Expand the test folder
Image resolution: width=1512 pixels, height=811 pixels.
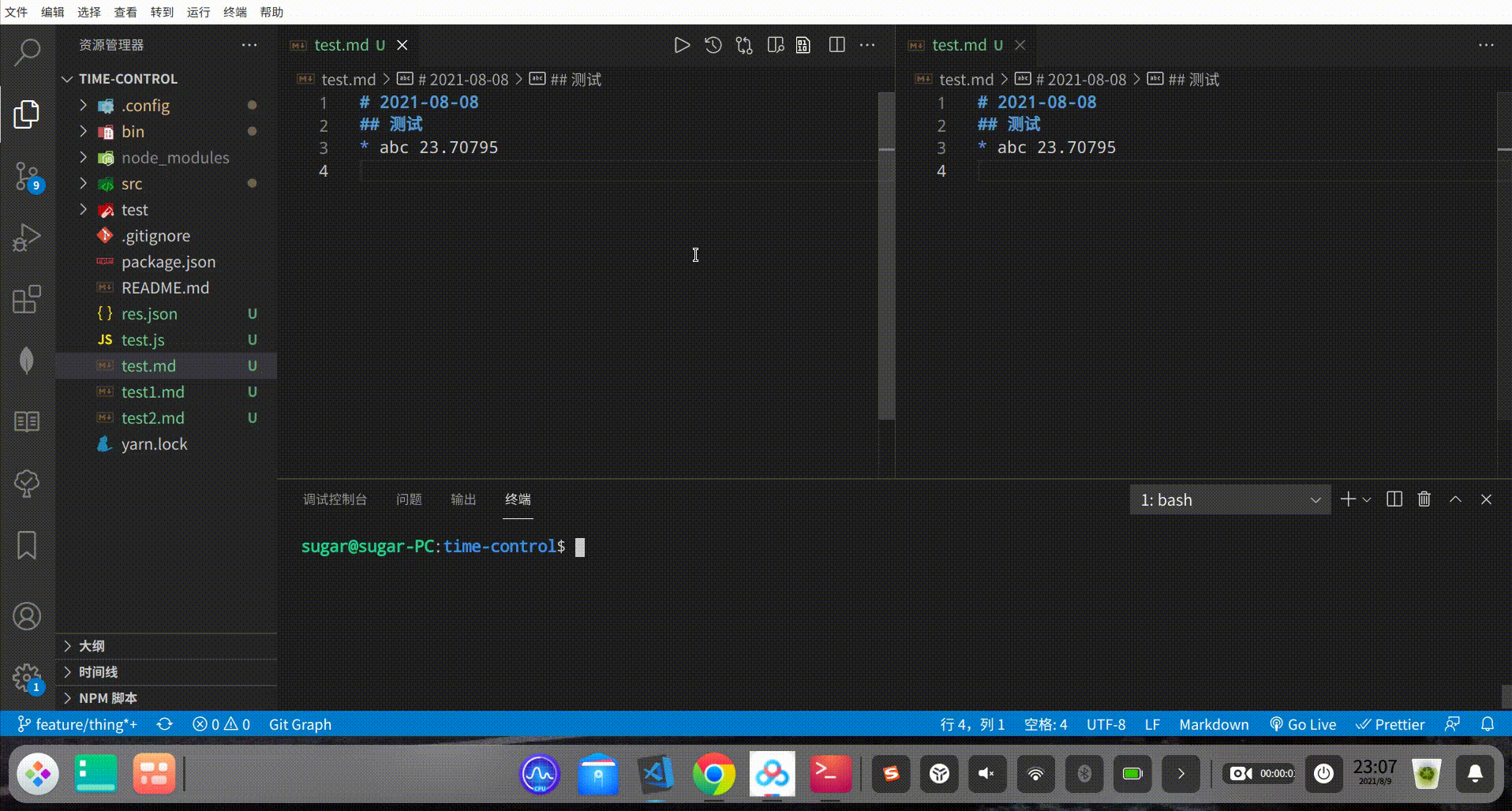[167, 209]
